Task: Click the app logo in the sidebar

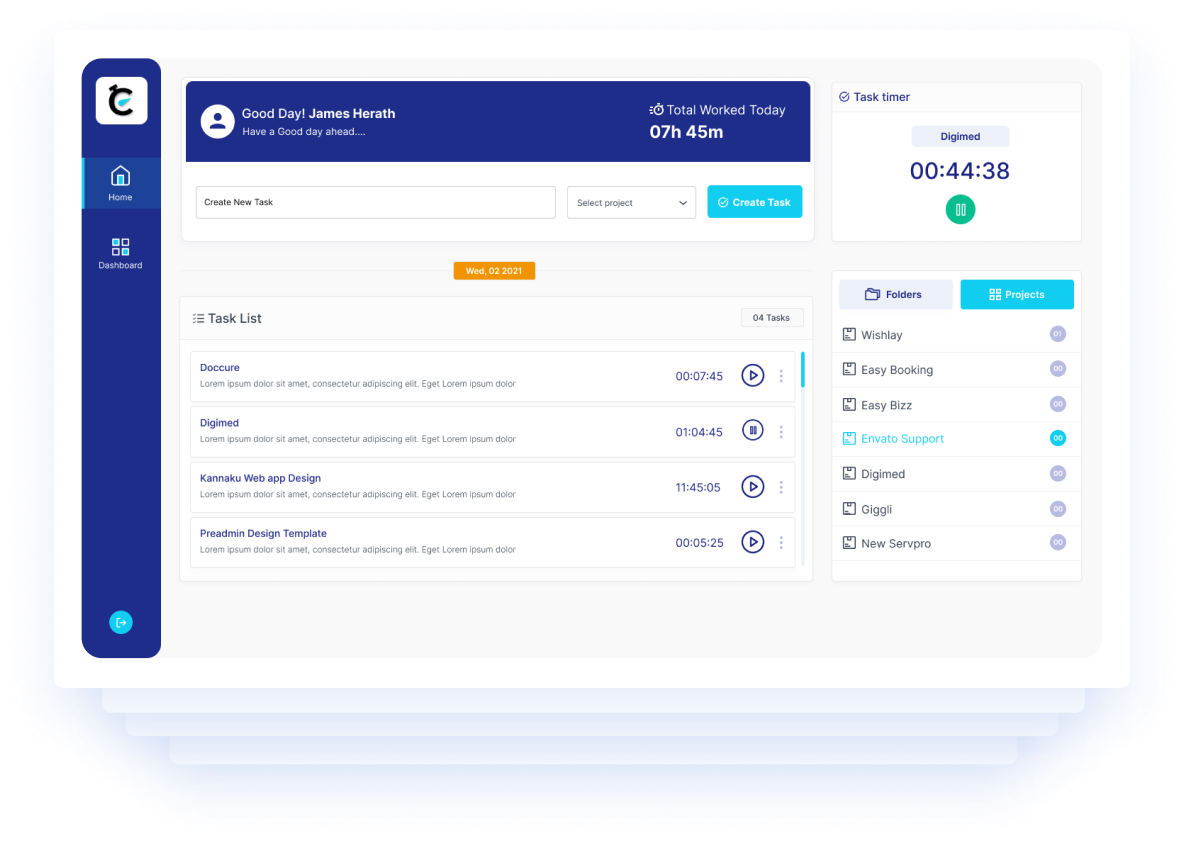Action: [121, 101]
